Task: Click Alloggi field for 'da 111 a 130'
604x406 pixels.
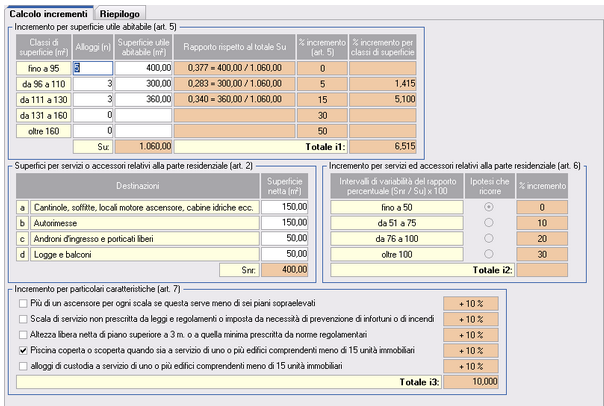Action: [93, 99]
